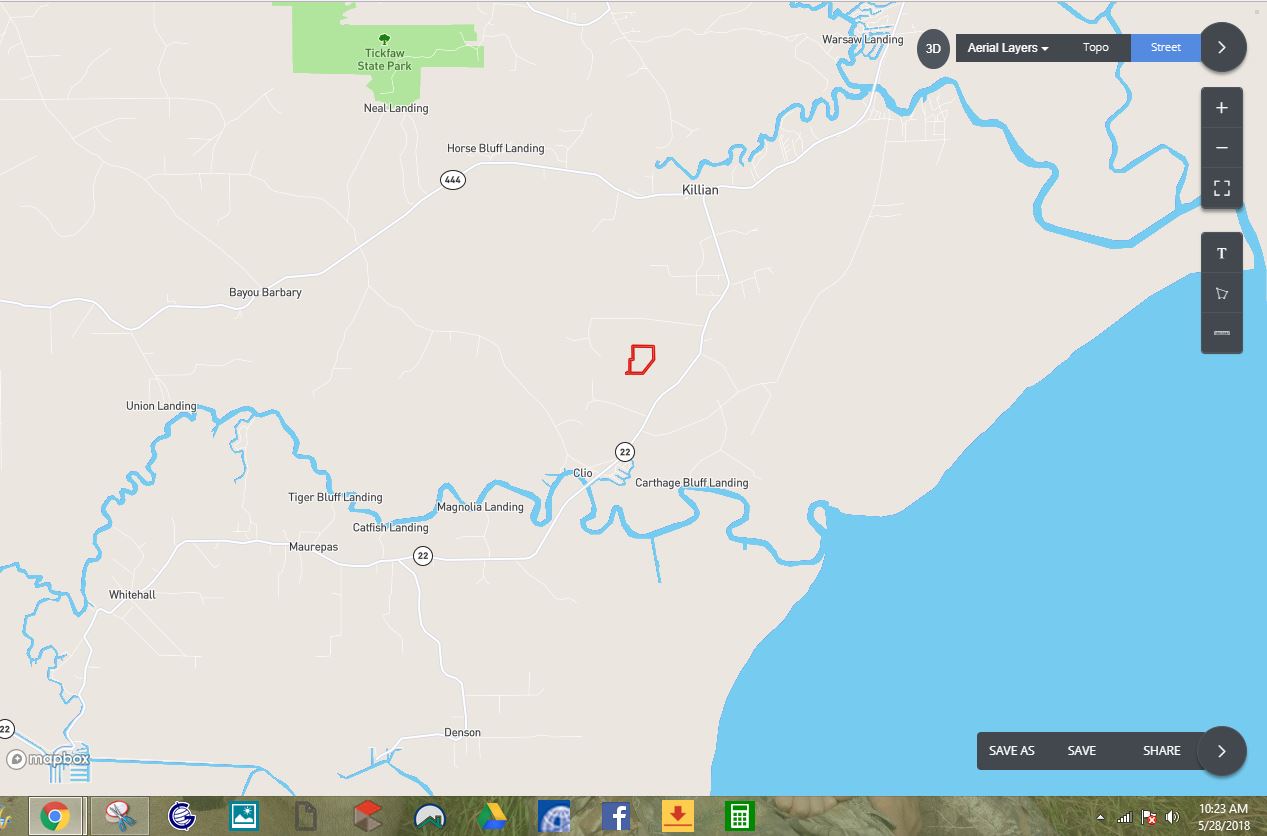
Task: Collapse the save bar with bottom arrow
Action: pyautogui.click(x=1222, y=751)
